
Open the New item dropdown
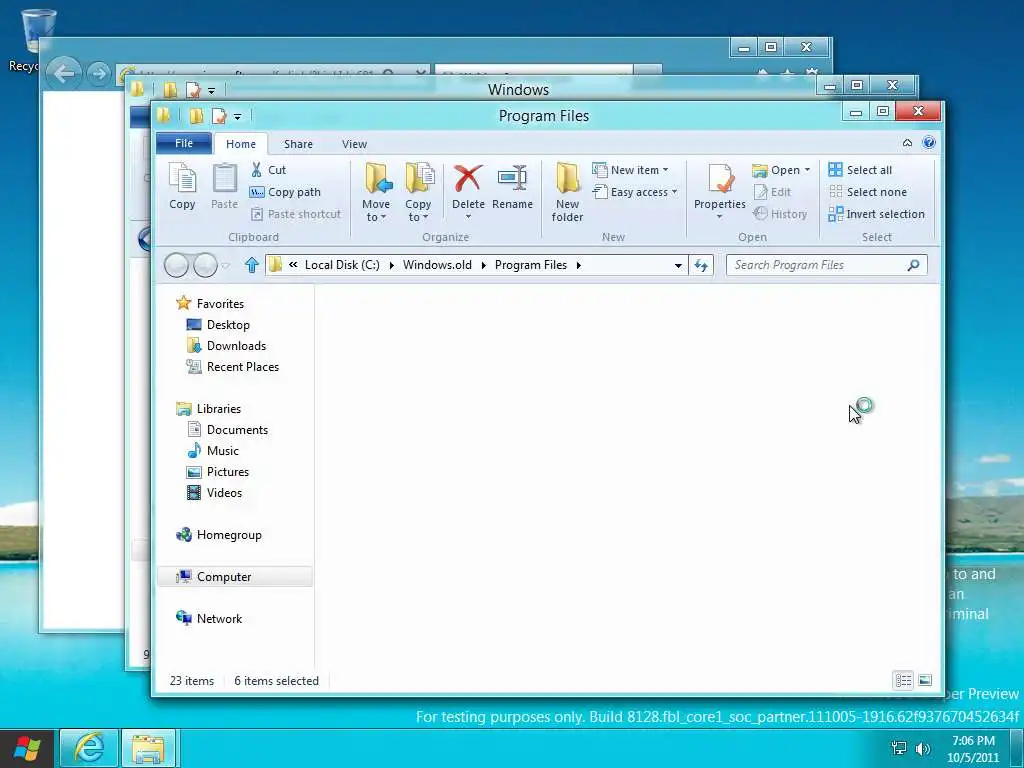tap(630, 170)
